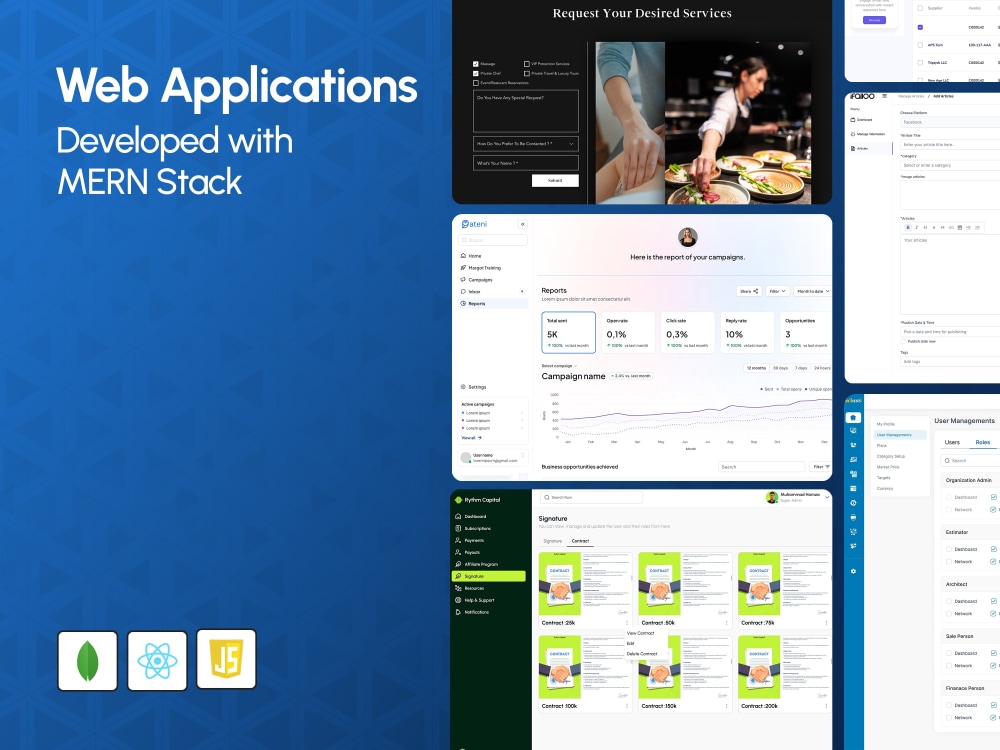Select the Total sent 5K stat card
Screen dimensions: 1000x750
tap(568, 332)
